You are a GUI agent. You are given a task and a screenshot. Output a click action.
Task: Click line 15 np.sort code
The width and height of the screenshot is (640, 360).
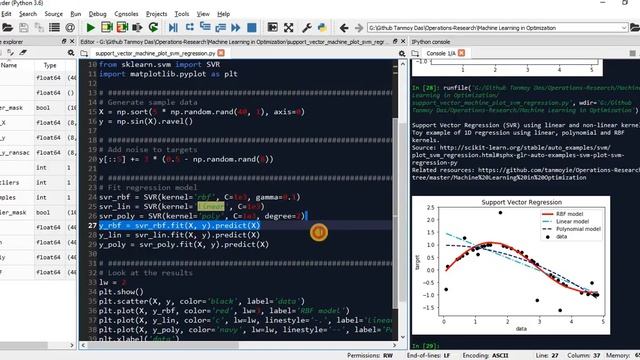pos(202,112)
